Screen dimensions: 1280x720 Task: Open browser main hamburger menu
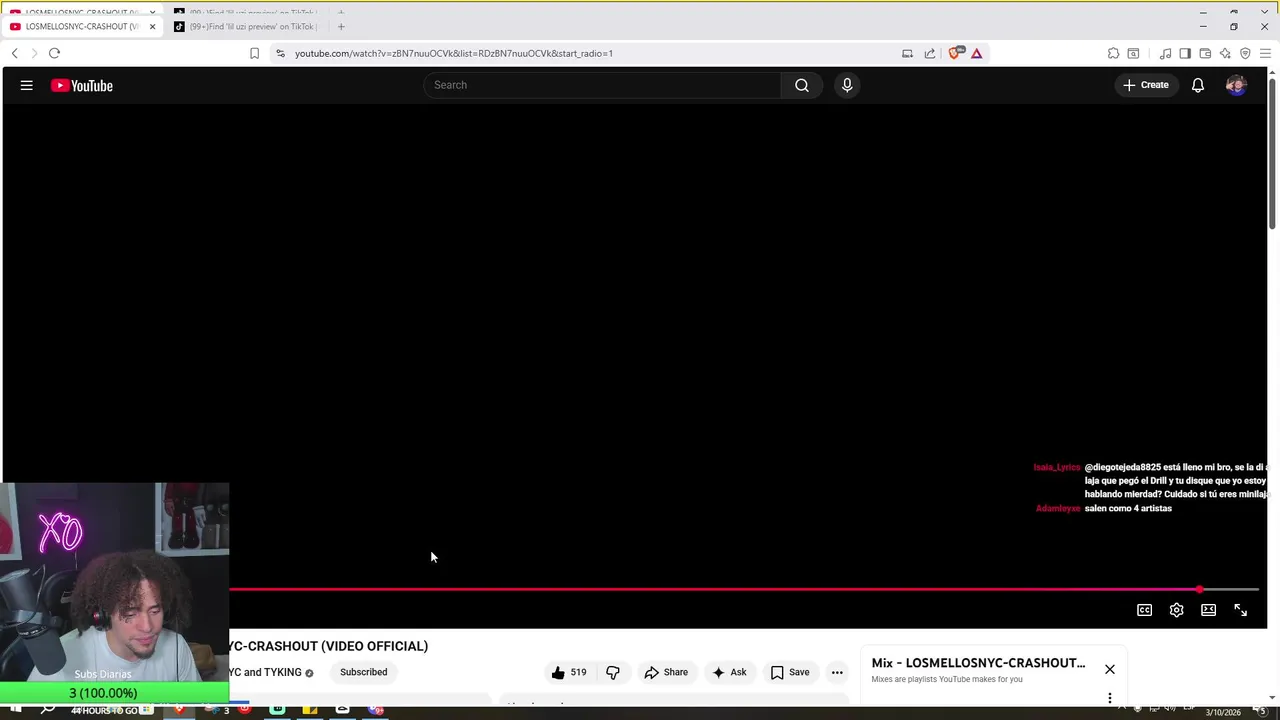1265,53
